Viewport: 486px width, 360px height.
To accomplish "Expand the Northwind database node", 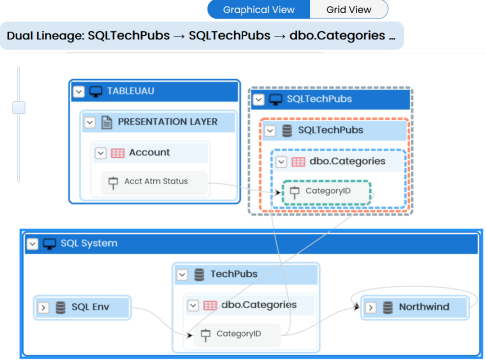I will [x=371, y=307].
